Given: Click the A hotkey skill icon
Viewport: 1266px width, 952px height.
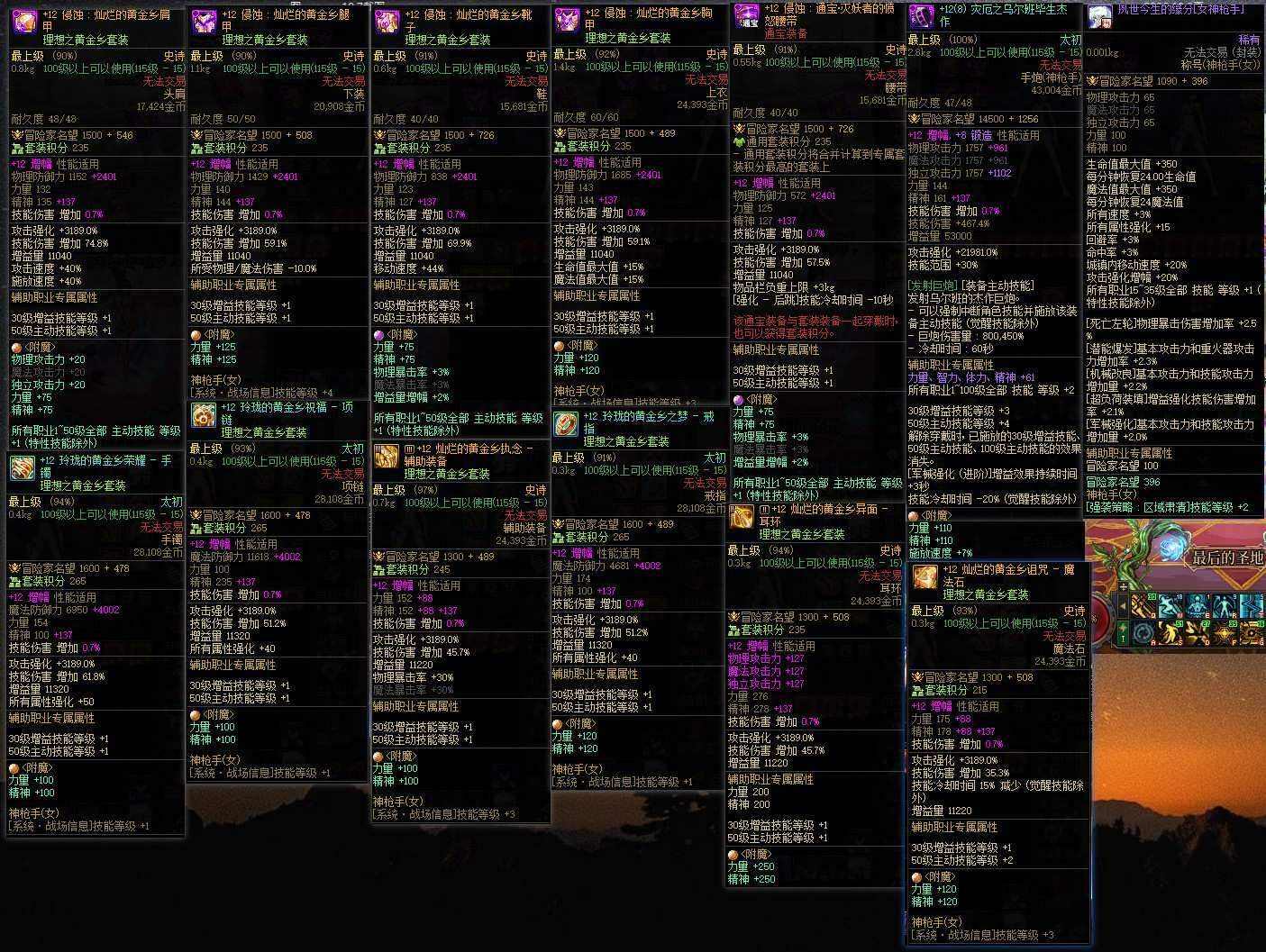Looking at the screenshot, I should tap(1145, 633).
